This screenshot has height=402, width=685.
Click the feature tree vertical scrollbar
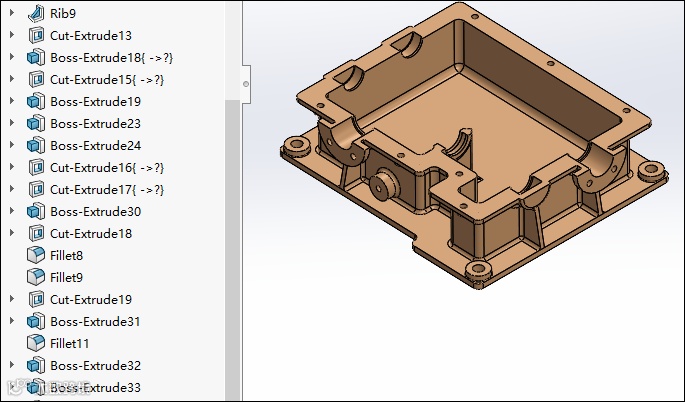(x=232, y=249)
